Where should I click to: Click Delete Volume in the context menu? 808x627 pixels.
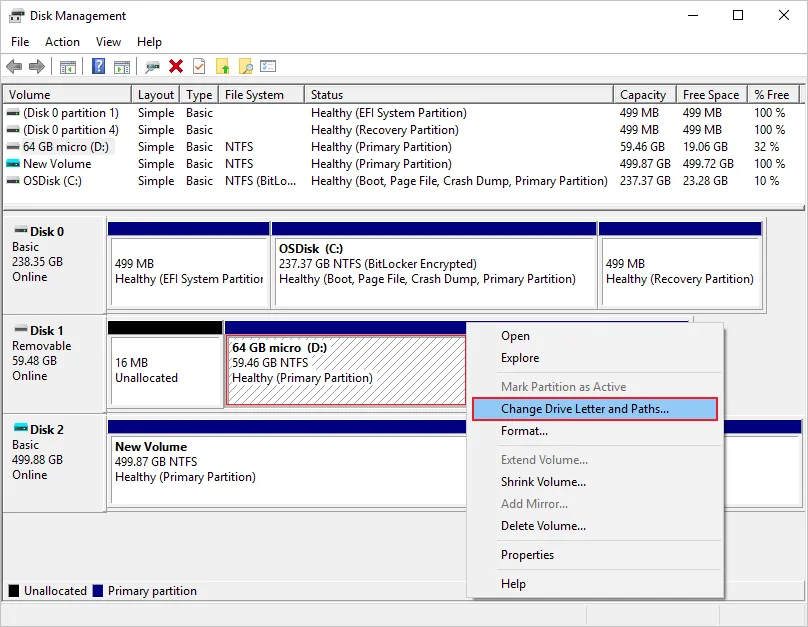point(543,526)
